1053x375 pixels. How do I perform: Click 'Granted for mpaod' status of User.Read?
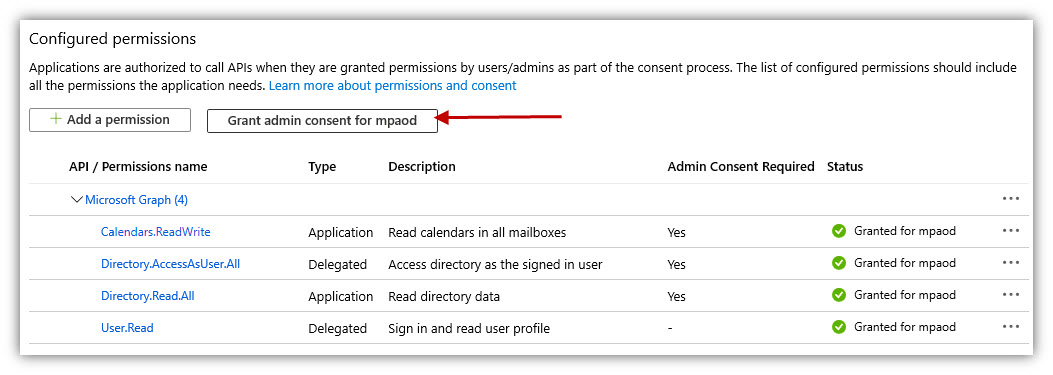pyautogui.click(x=905, y=327)
